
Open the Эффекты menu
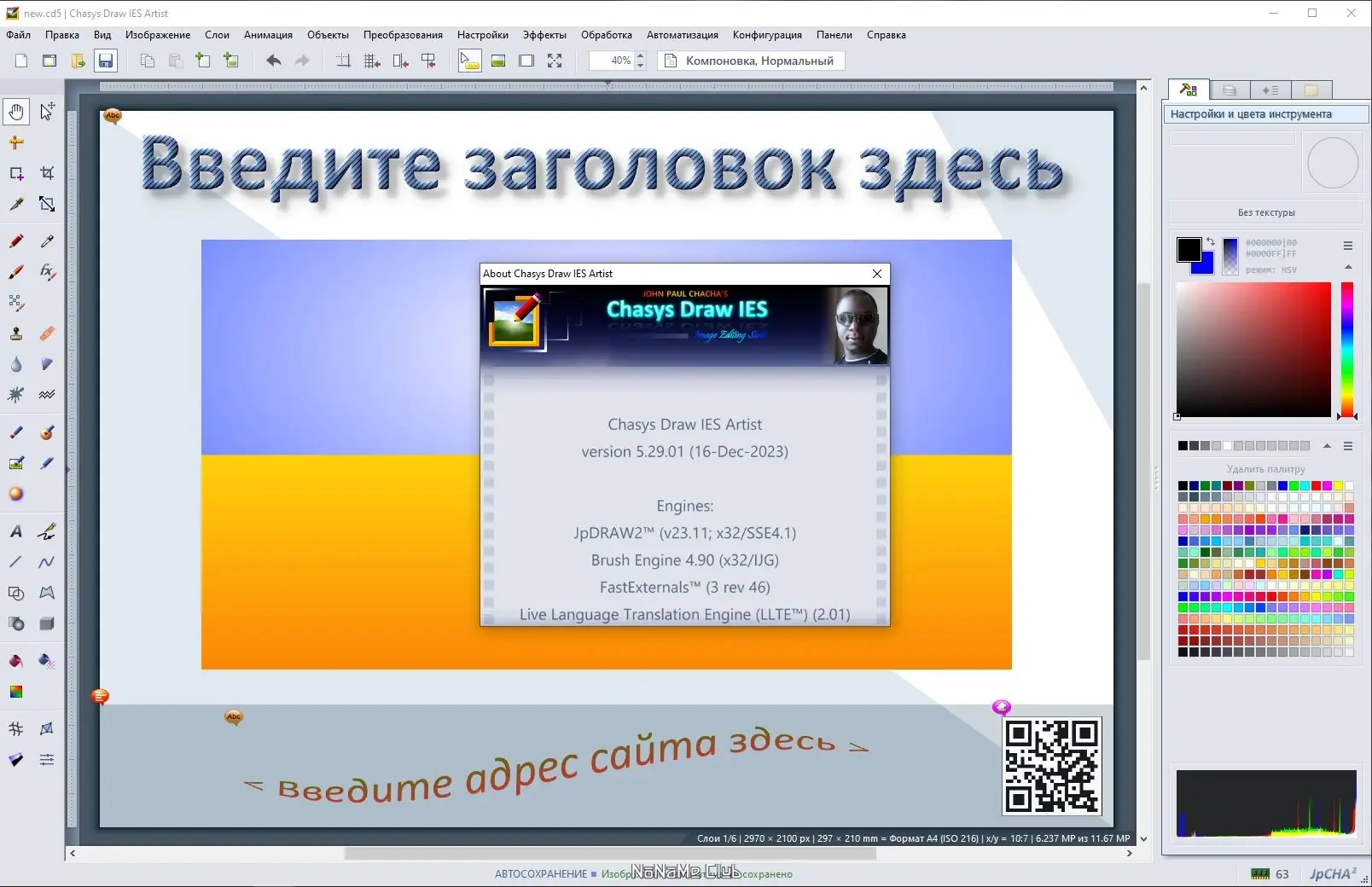[544, 35]
